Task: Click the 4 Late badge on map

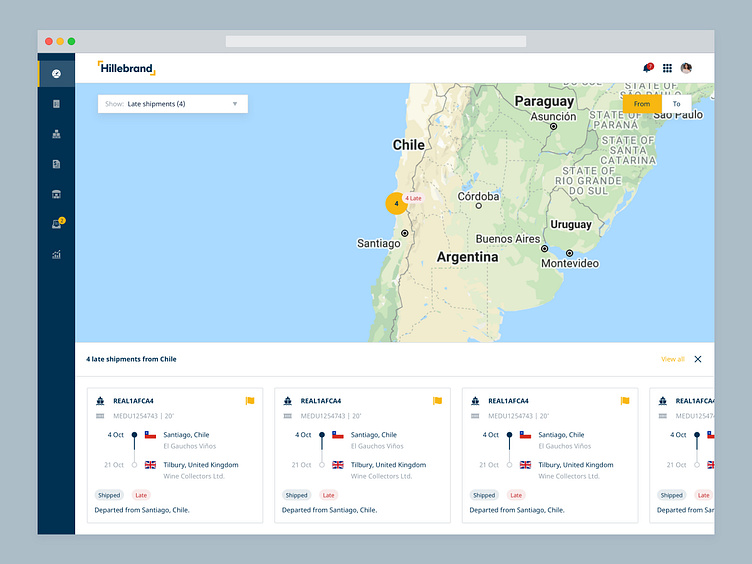Action: (x=413, y=198)
